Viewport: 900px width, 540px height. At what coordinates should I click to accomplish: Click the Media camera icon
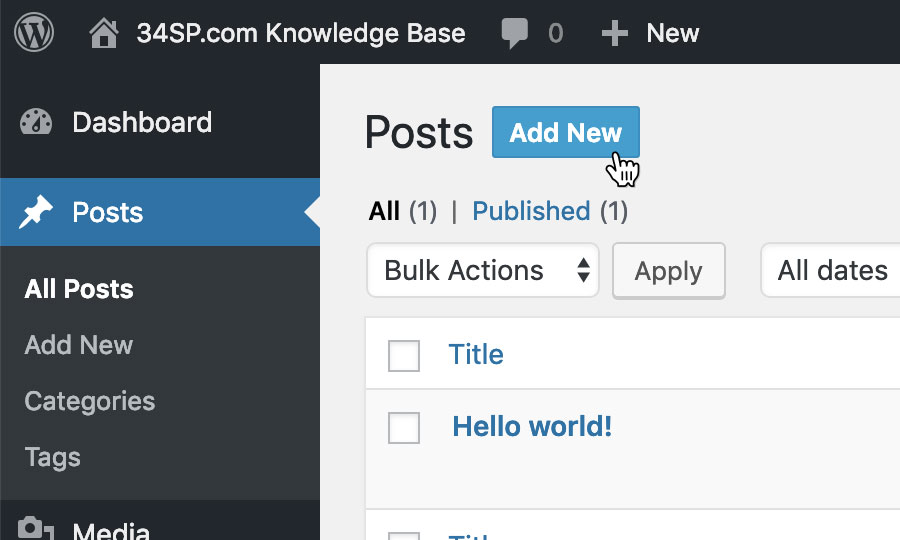36,529
